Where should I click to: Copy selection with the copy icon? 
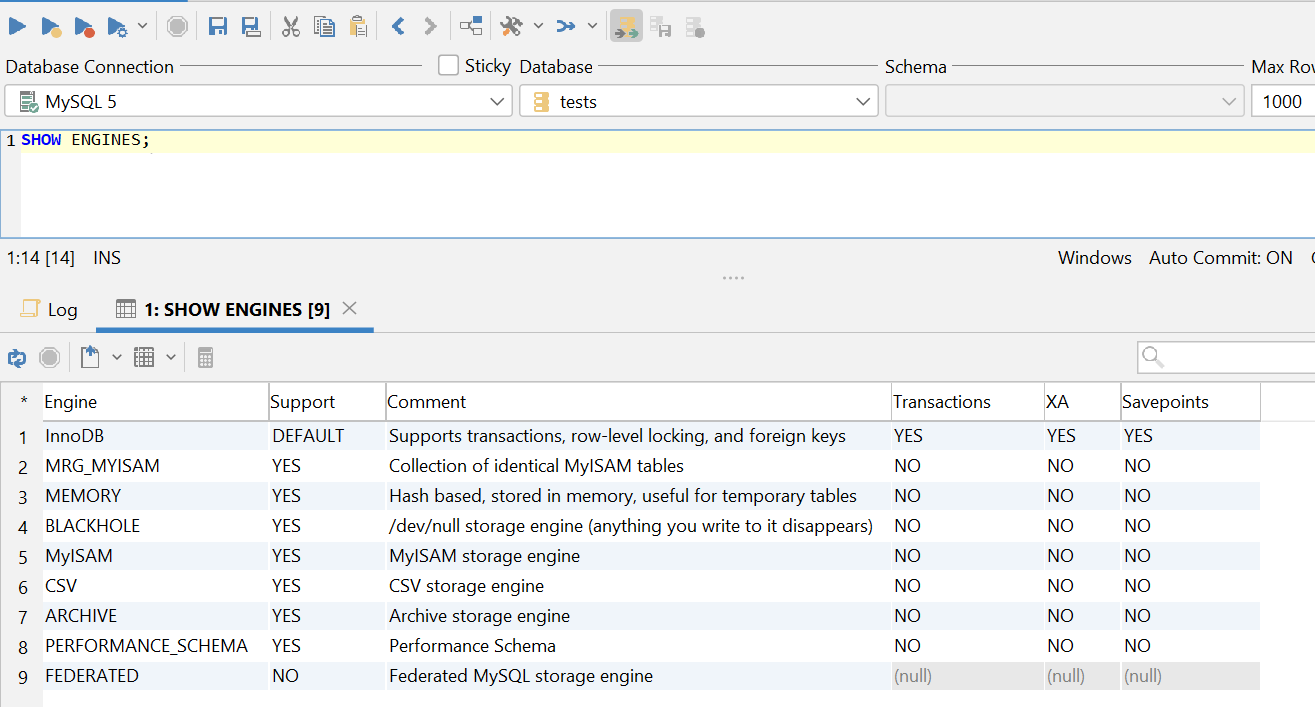[324, 26]
